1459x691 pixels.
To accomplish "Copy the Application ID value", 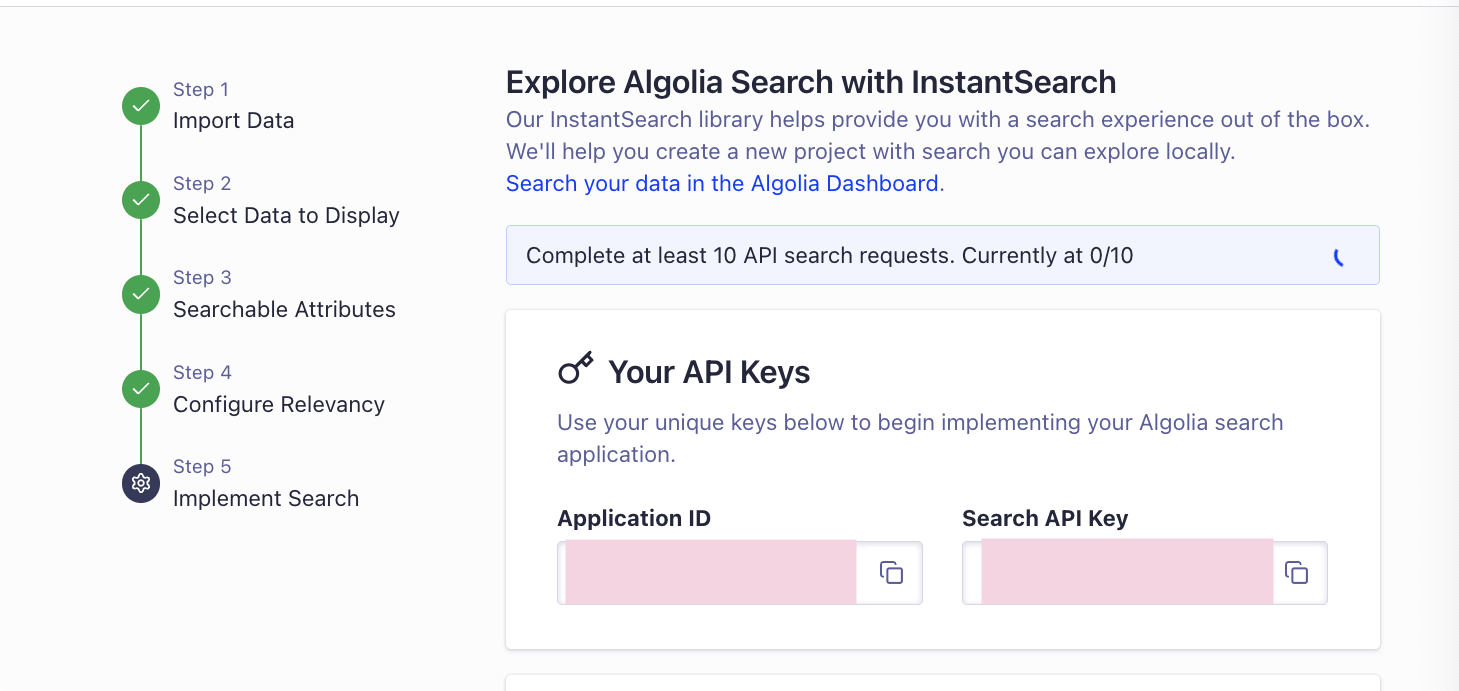I will point(891,573).
